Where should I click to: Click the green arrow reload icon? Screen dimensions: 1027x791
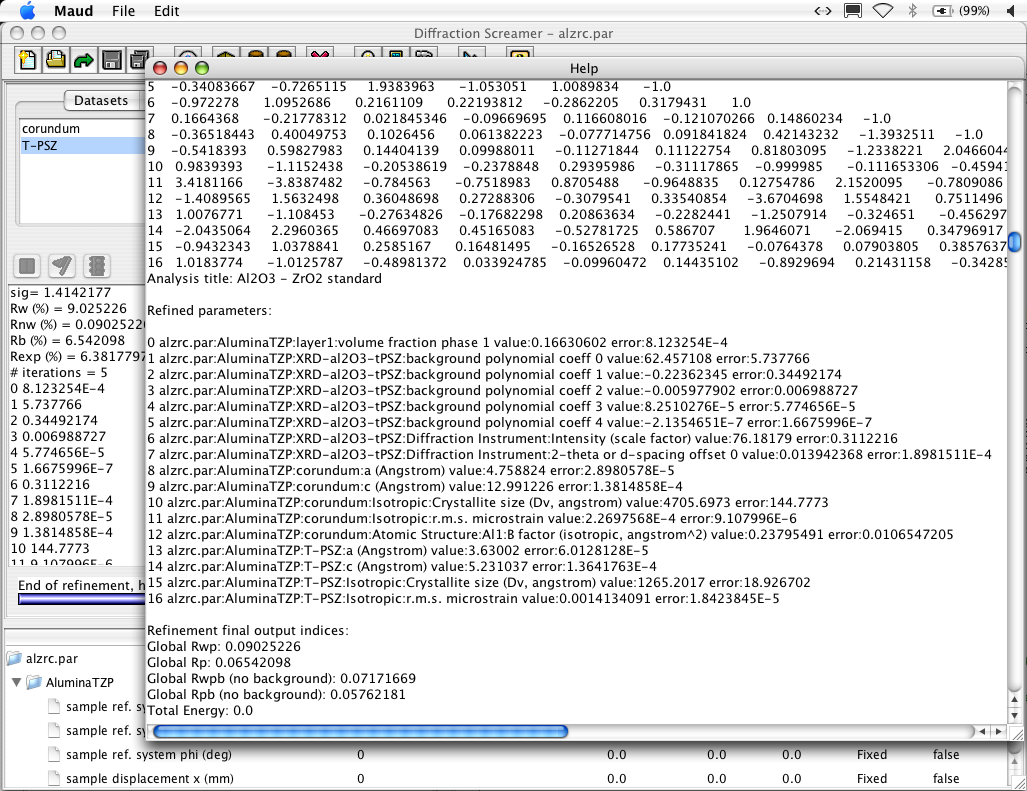click(x=84, y=59)
